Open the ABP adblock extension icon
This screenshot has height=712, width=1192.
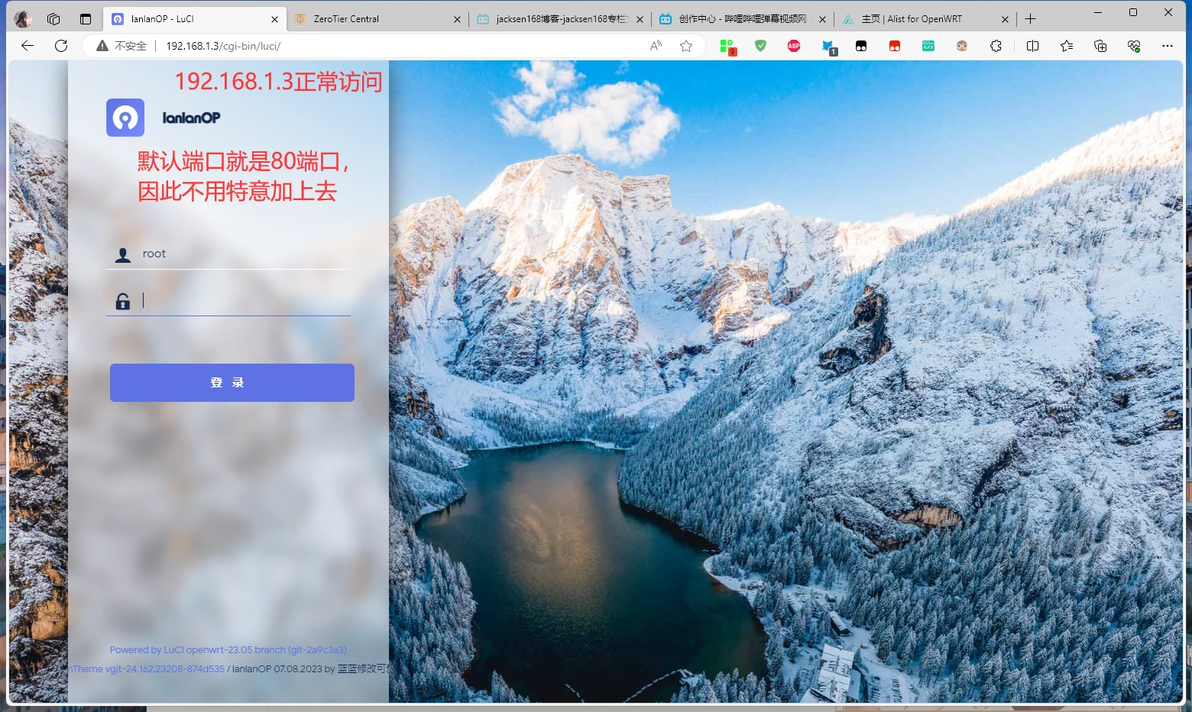(x=794, y=46)
